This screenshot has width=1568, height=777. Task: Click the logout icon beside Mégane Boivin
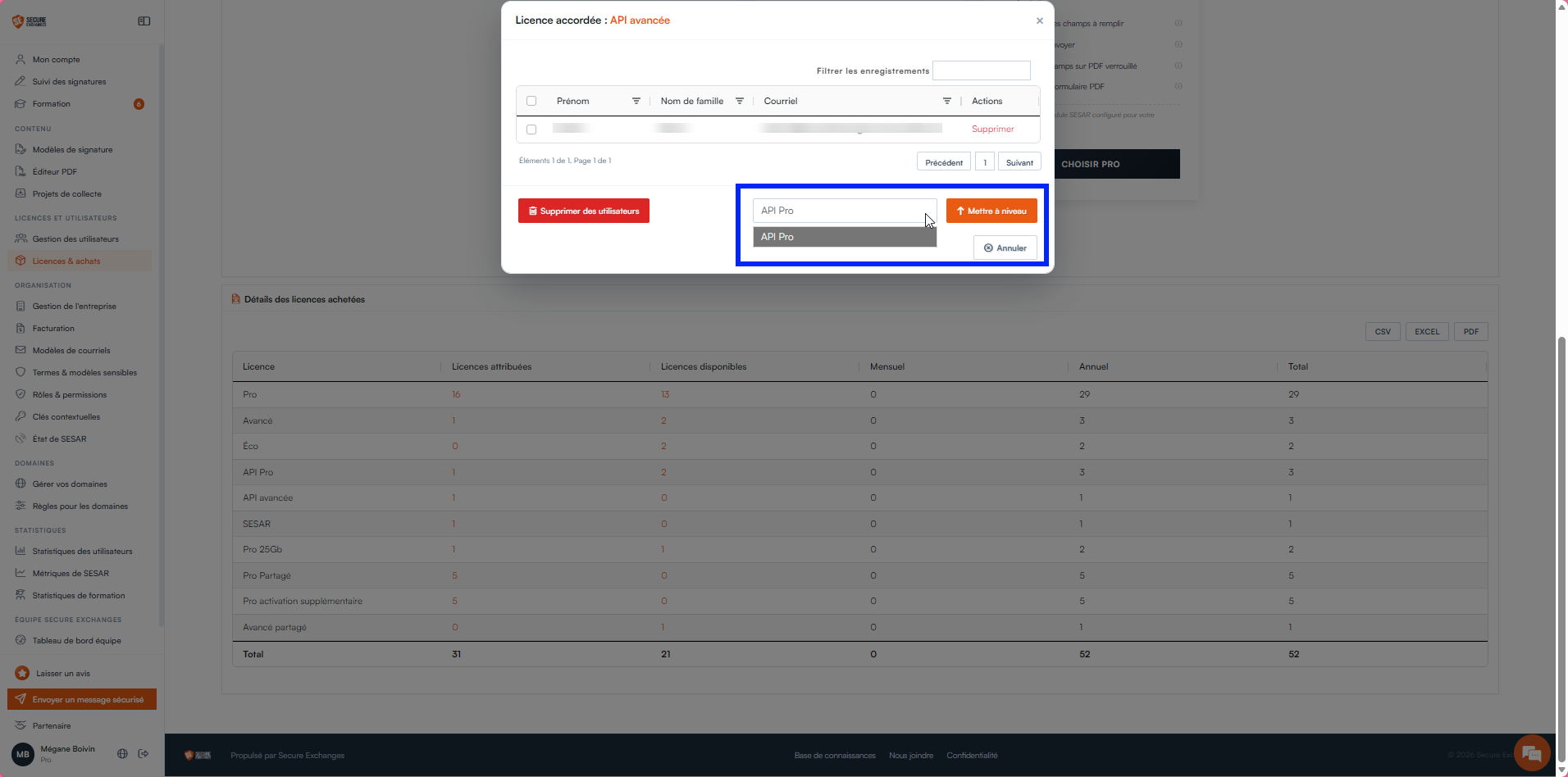tap(144, 753)
